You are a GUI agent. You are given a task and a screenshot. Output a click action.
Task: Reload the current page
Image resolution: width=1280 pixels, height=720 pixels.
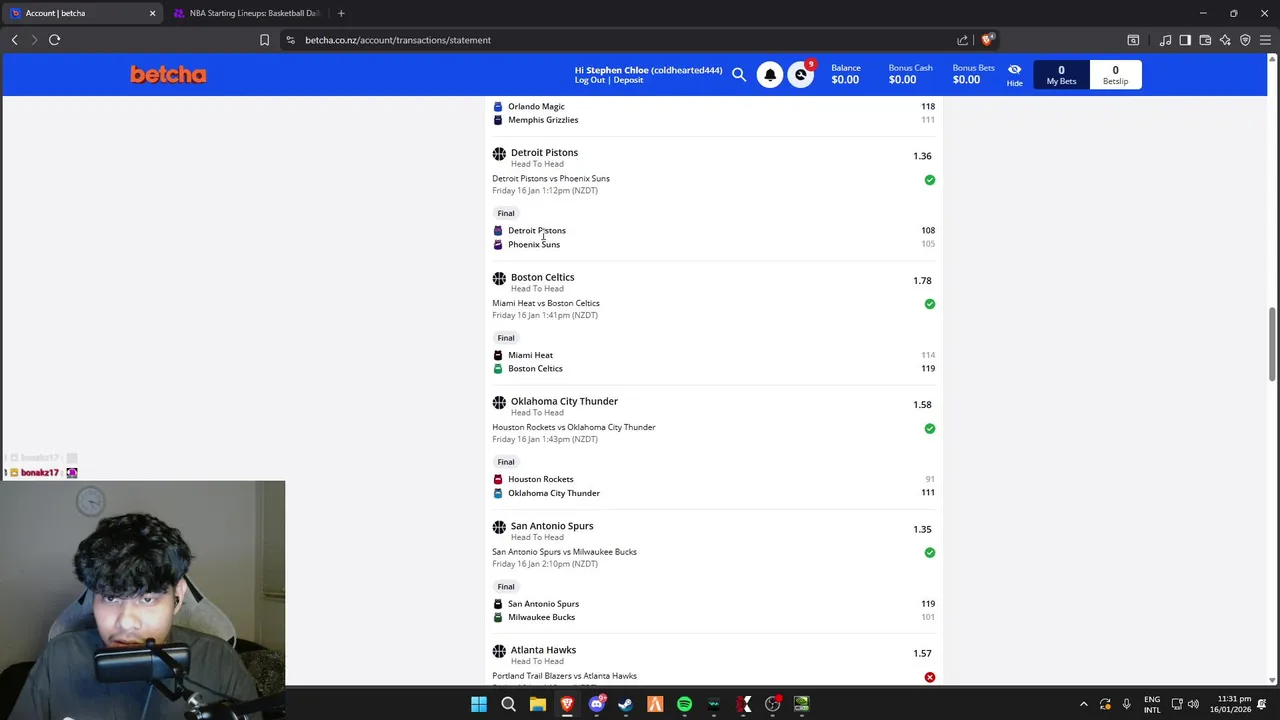pos(54,40)
